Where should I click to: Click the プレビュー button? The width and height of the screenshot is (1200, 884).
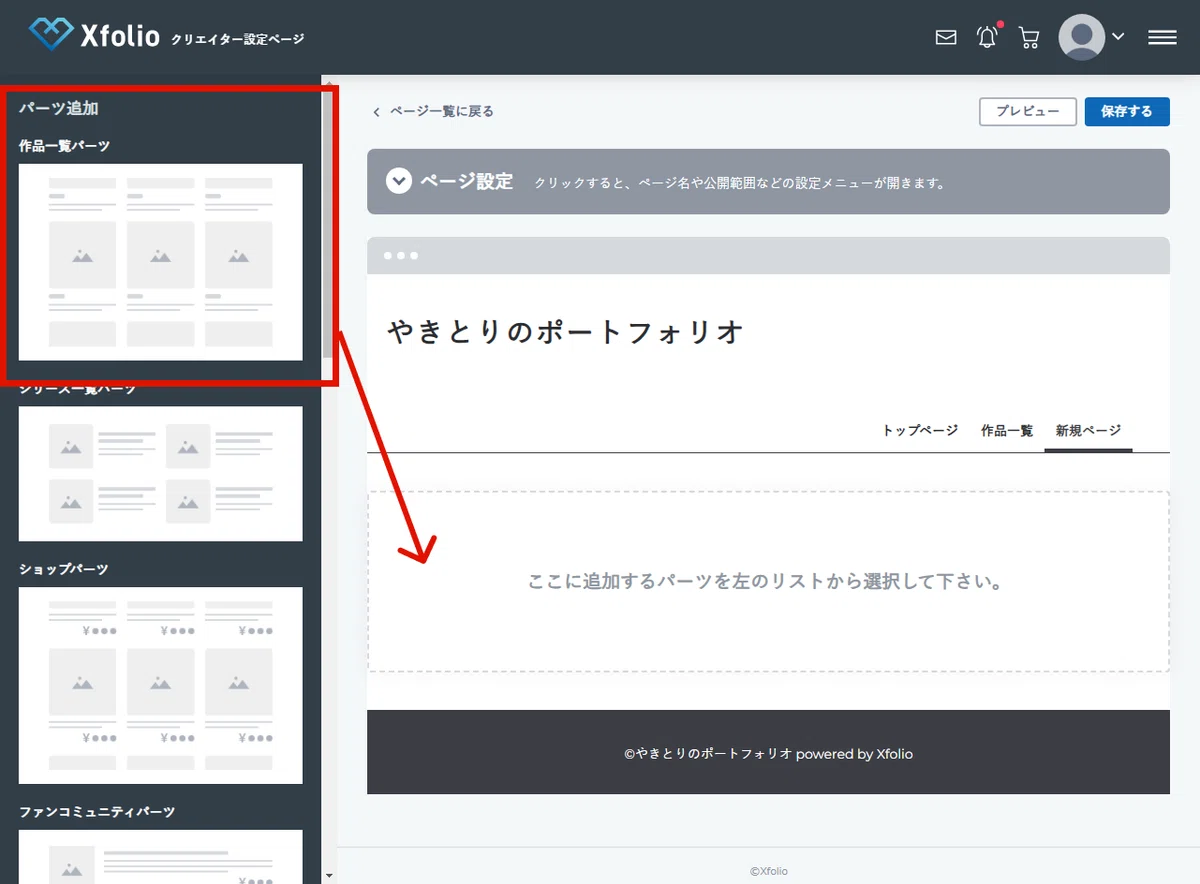(x=1028, y=111)
